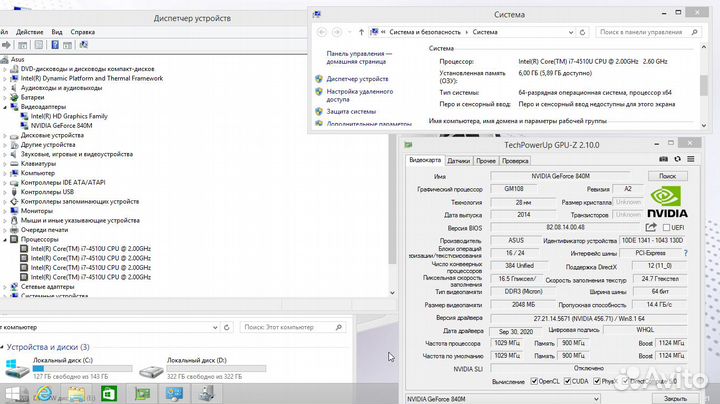Open the Windows Store taskbar icon
This screenshot has width=720, height=404.
tap(109, 394)
